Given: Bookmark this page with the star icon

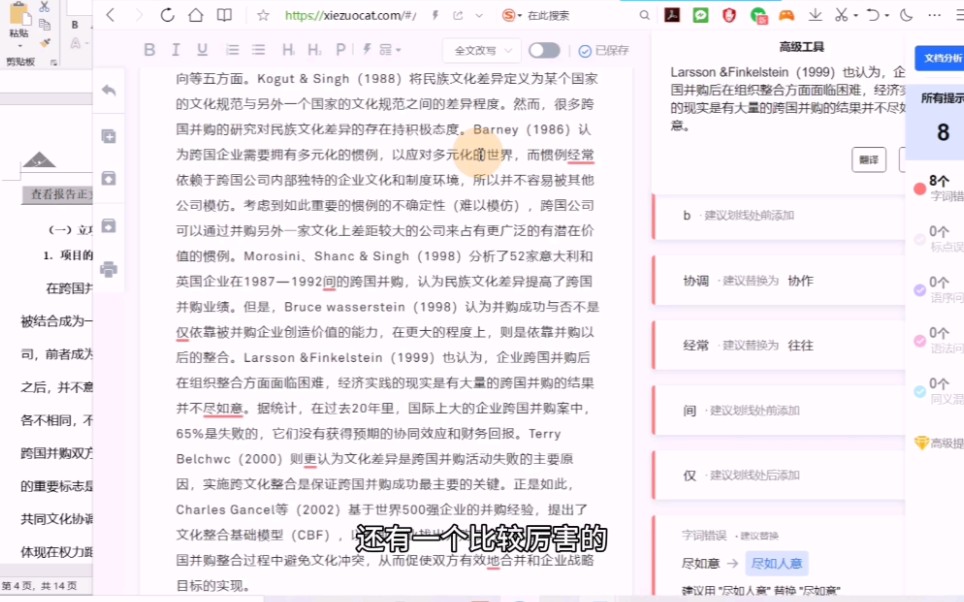Looking at the screenshot, I should tap(264, 15).
